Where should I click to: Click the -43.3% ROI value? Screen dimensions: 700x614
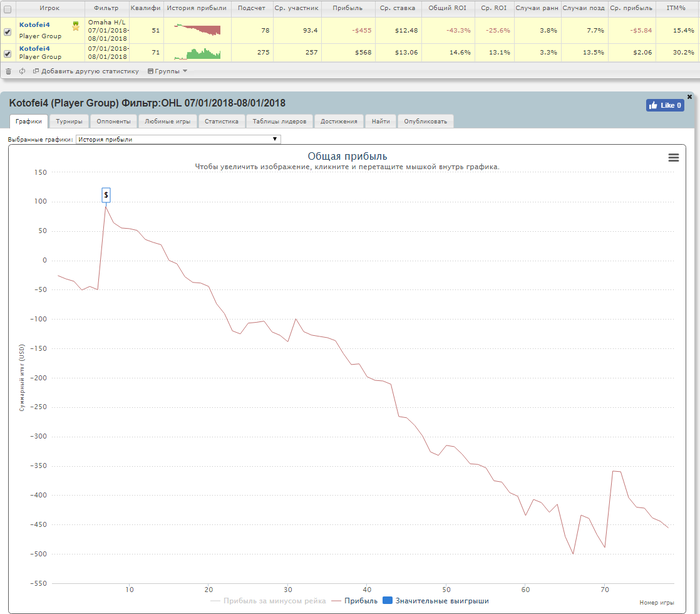(x=458, y=30)
